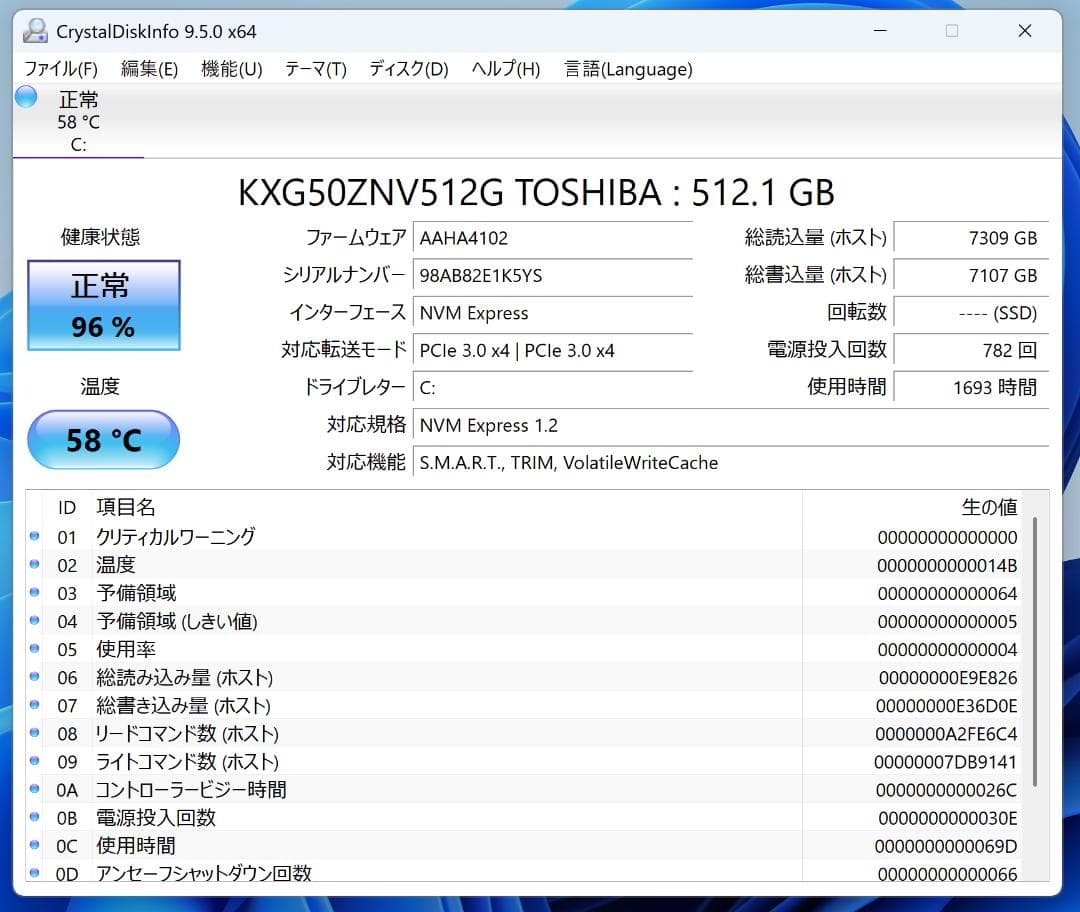The image size is (1080, 912).
Task: Click the status dot next to アンセーフシャットダウン回数
Action: (x=34, y=873)
